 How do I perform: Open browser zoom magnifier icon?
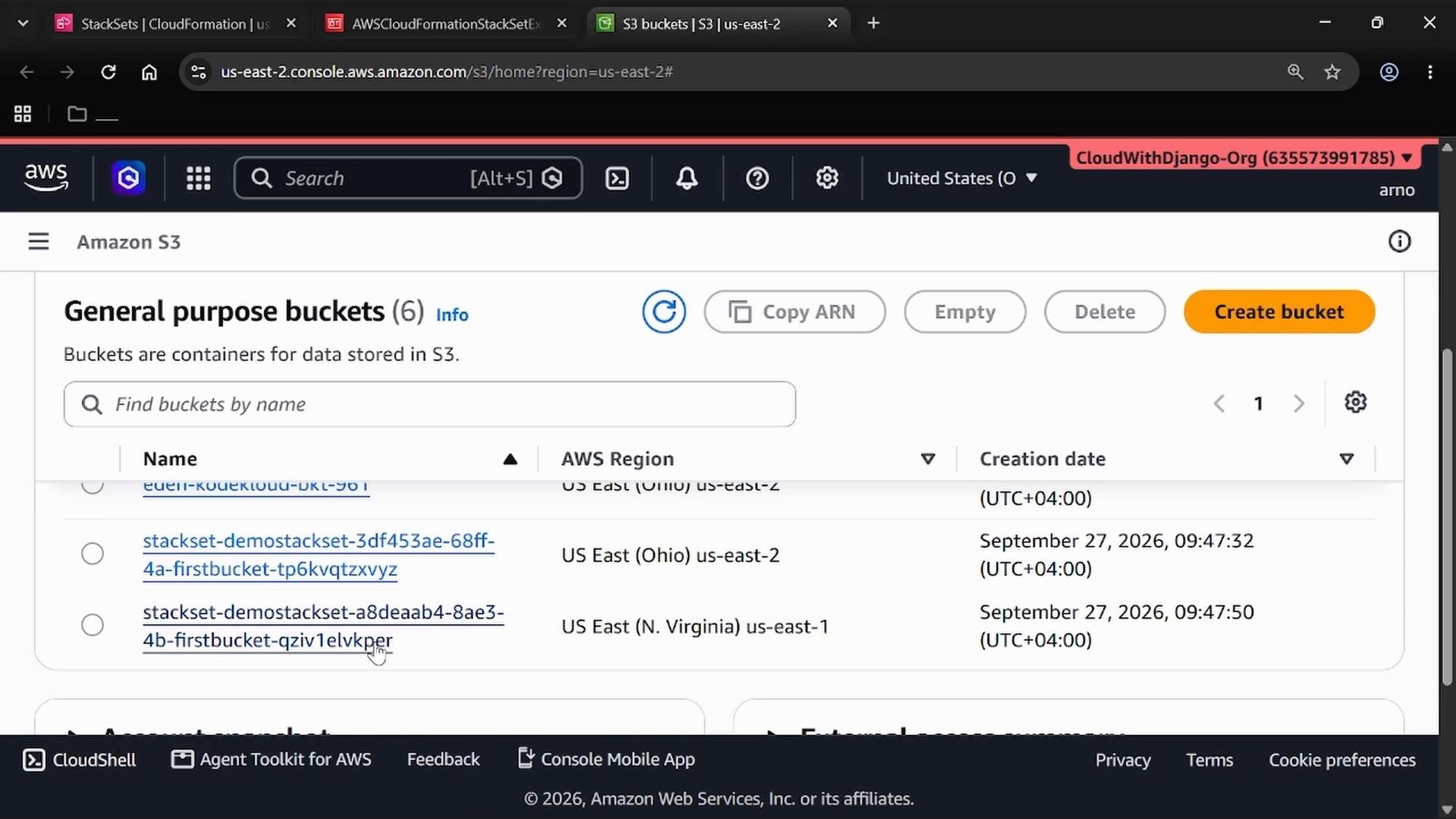pyautogui.click(x=1295, y=72)
